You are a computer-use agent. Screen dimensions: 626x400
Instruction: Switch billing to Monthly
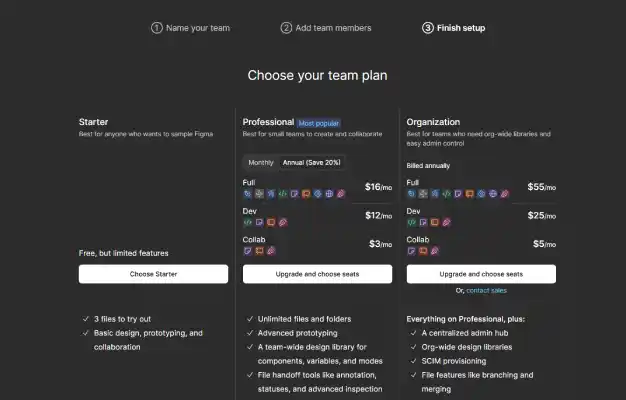click(x=261, y=162)
